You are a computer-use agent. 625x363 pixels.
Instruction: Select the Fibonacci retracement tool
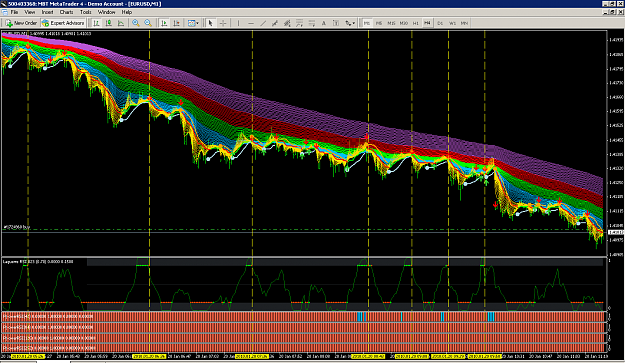pyautogui.click(x=299, y=23)
